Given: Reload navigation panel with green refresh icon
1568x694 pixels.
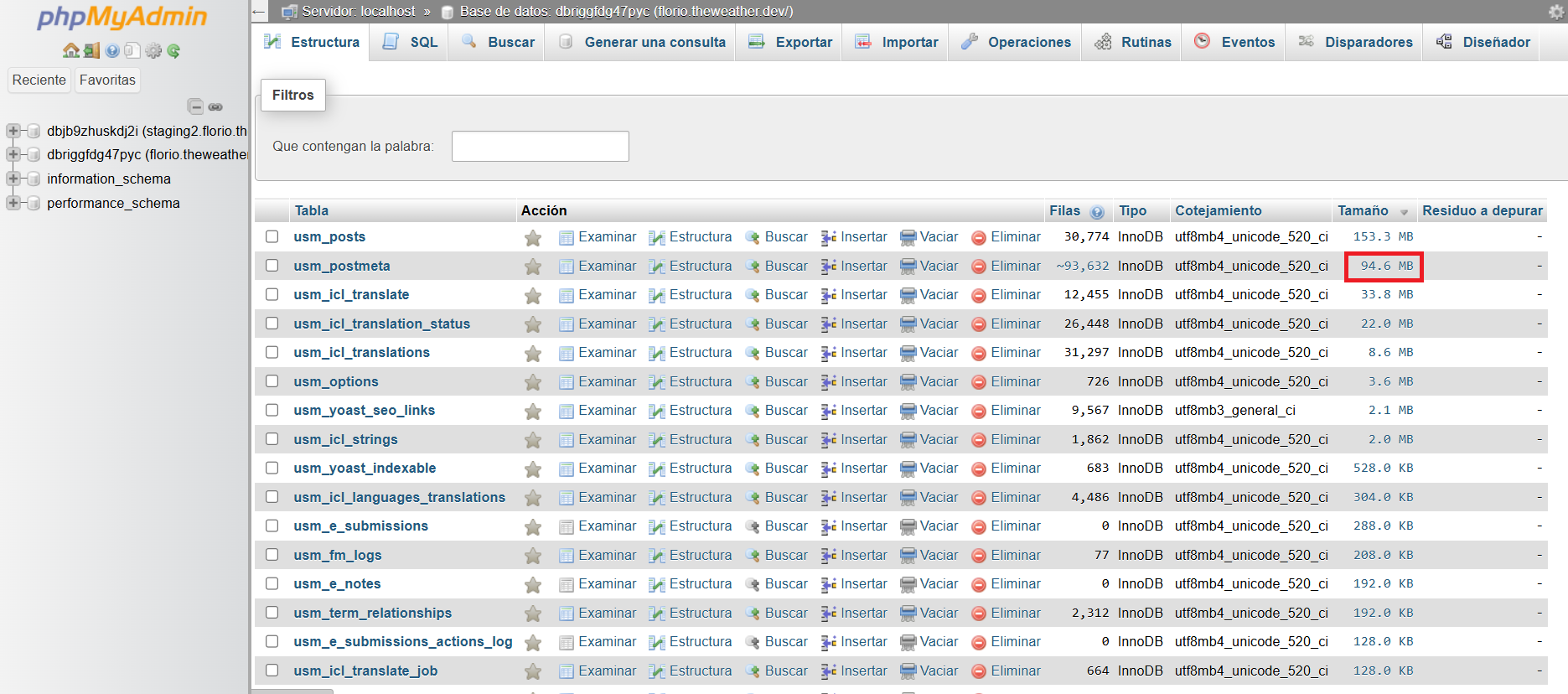Looking at the screenshot, I should pos(173,51).
